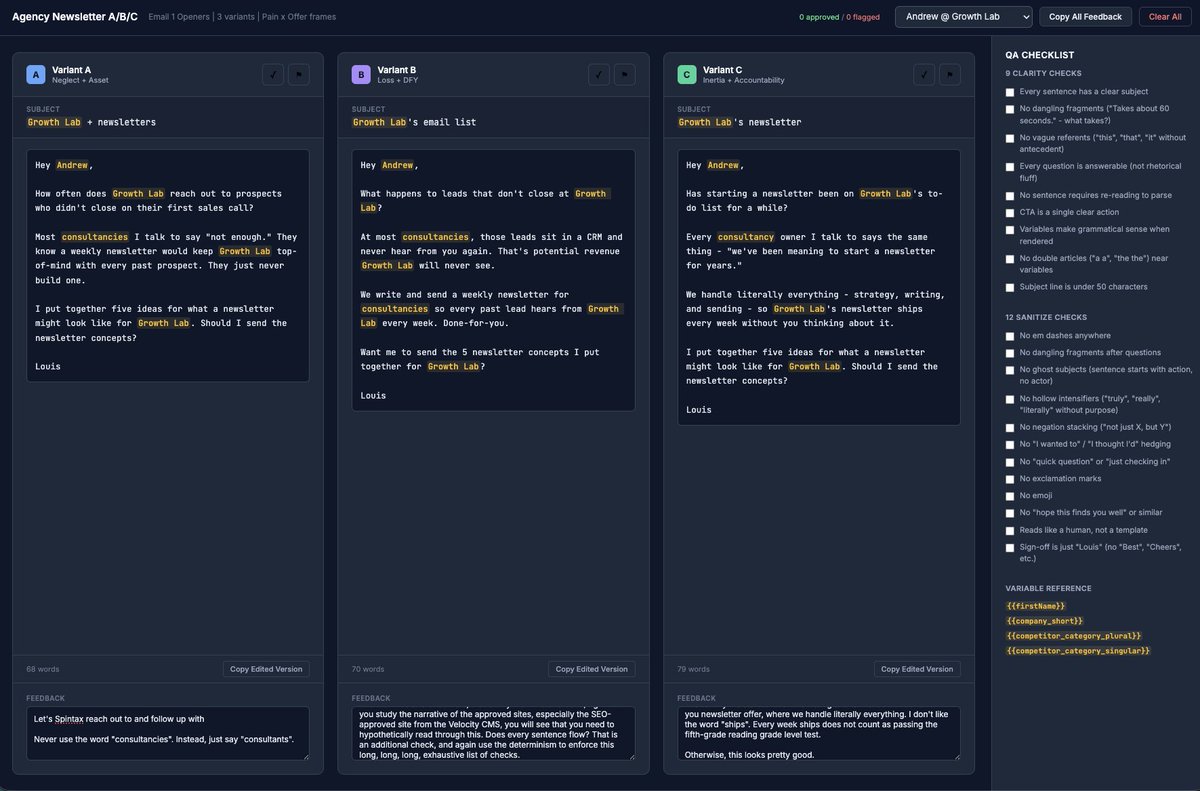Image resolution: width=1200 pixels, height=791 pixels.
Task: Check 'No em dashes anywhere' checkbox
Action: (1010, 337)
